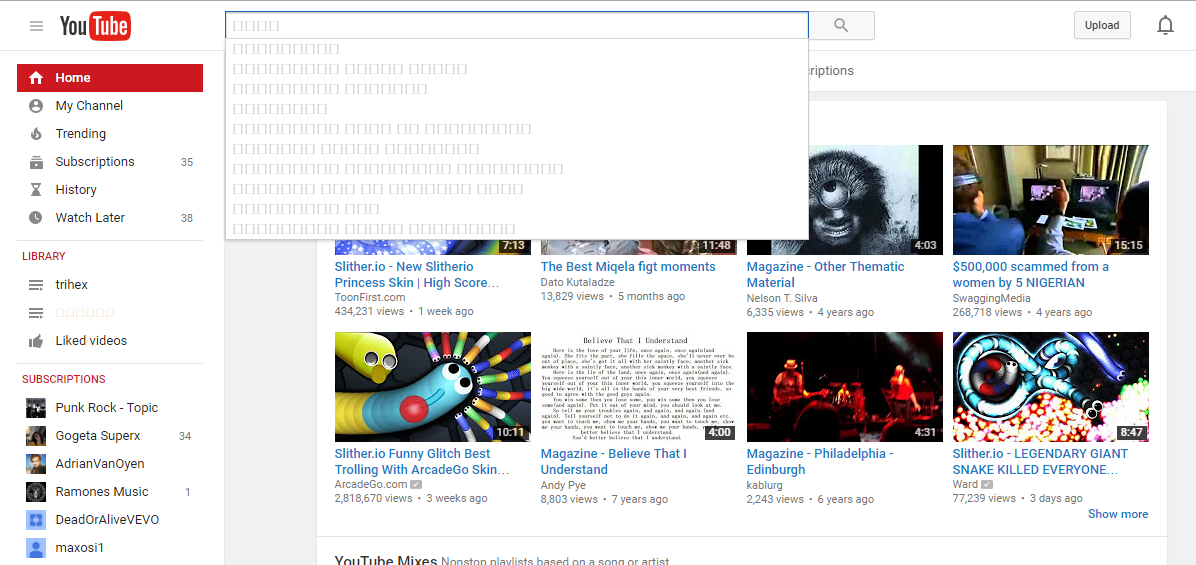Click the trihex playlist icon
The width and height of the screenshot is (1196, 565).
(x=36, y=284)
